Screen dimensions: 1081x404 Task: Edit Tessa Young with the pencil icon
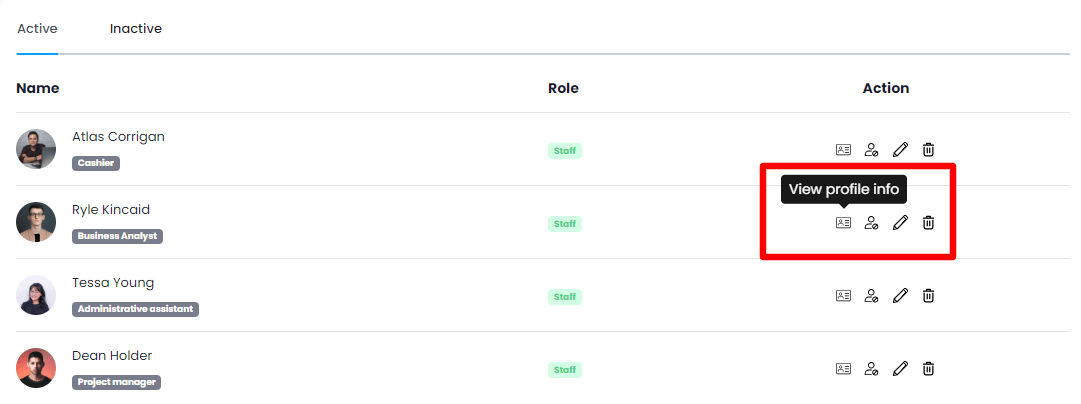coord(900,296)
